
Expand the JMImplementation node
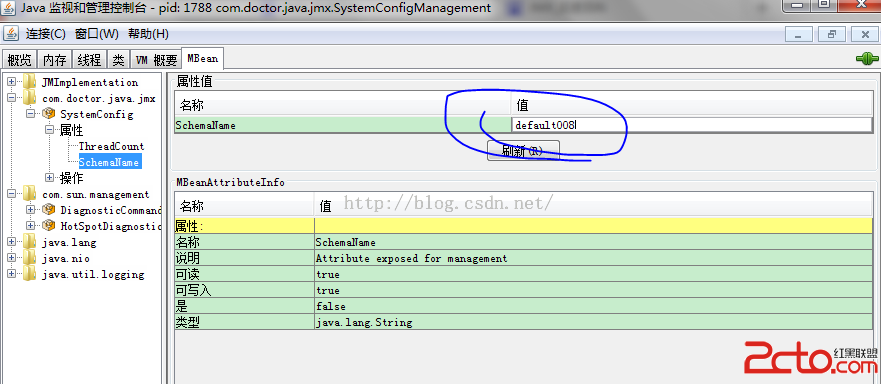point(11,82)
